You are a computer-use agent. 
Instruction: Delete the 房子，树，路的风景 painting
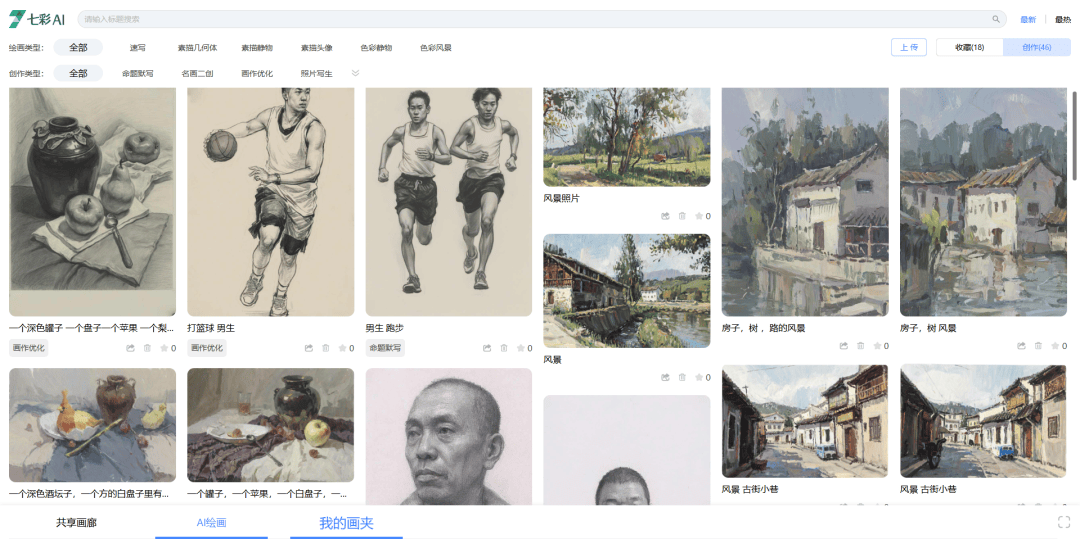pyautogui.click(x=860, y=346)
